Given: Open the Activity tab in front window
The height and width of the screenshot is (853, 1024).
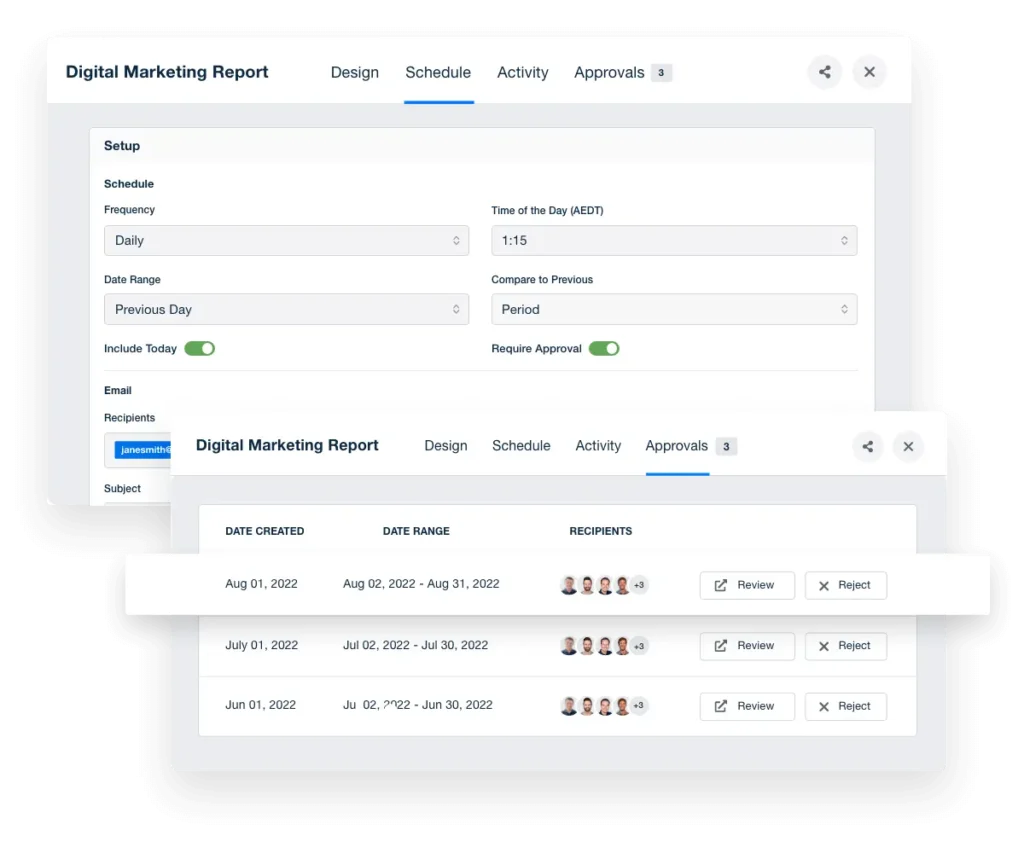Looking at the screenshot, I should click(598, 446).
